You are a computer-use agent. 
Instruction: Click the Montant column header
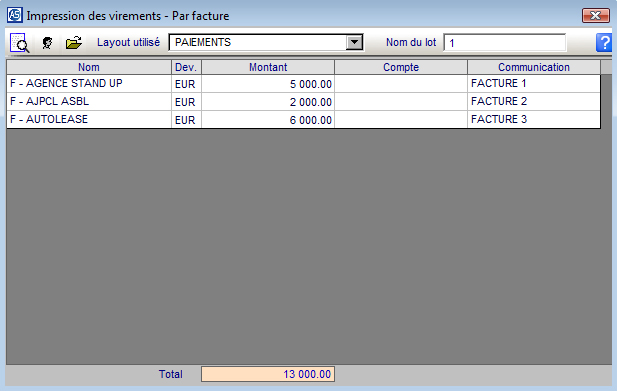[x=268, y=67]
